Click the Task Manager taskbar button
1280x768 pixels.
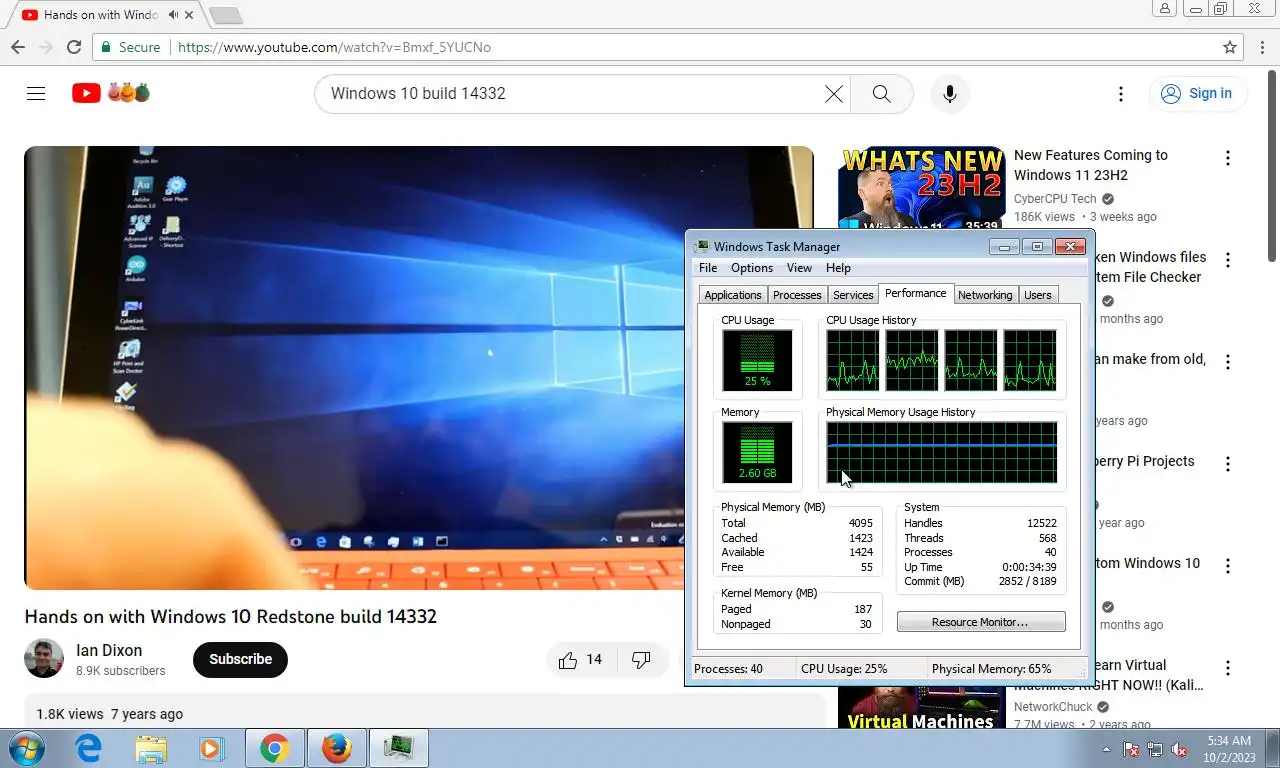click(399, 748)
